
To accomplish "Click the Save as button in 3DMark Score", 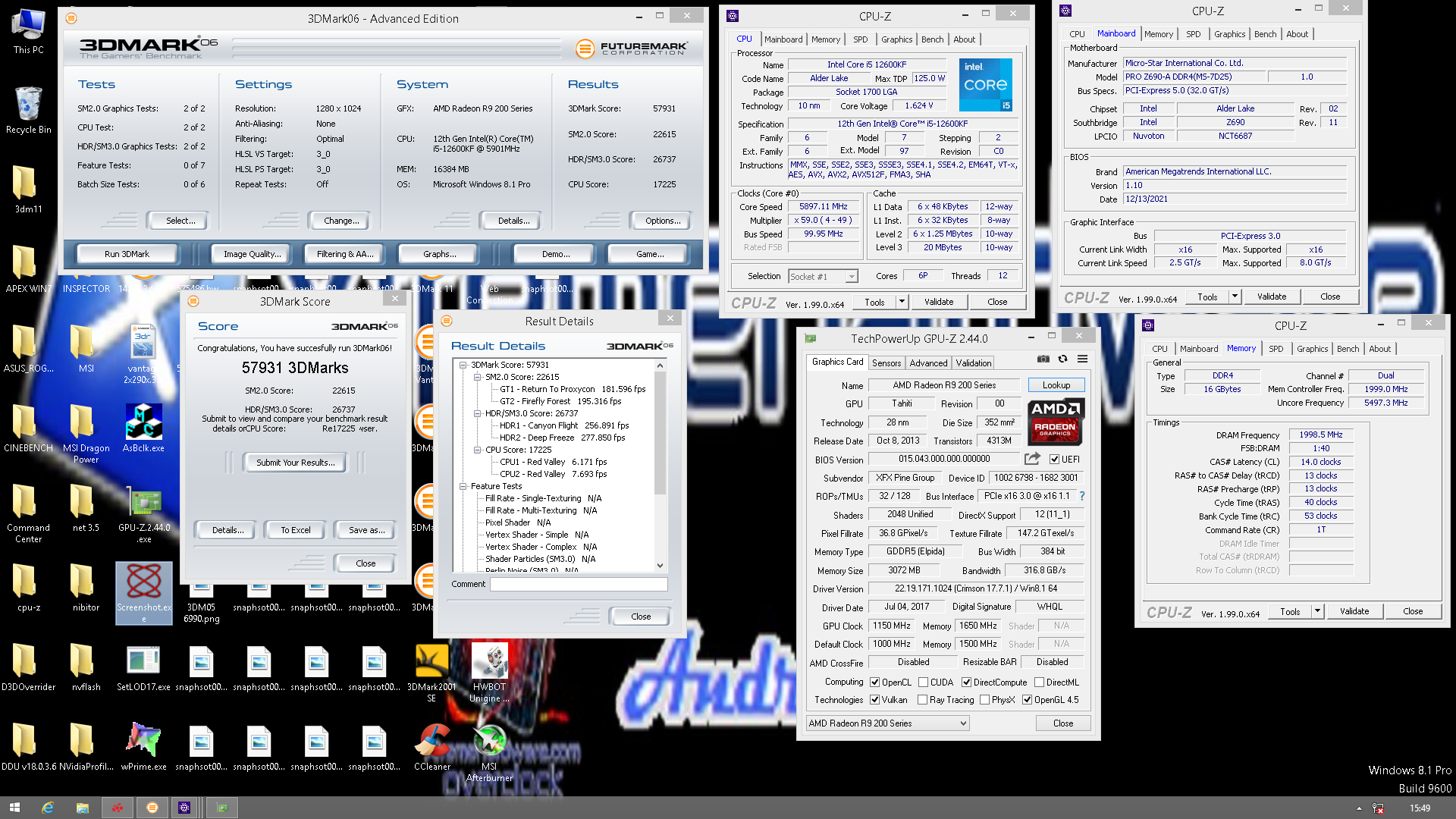I will [x=367, y=530].
